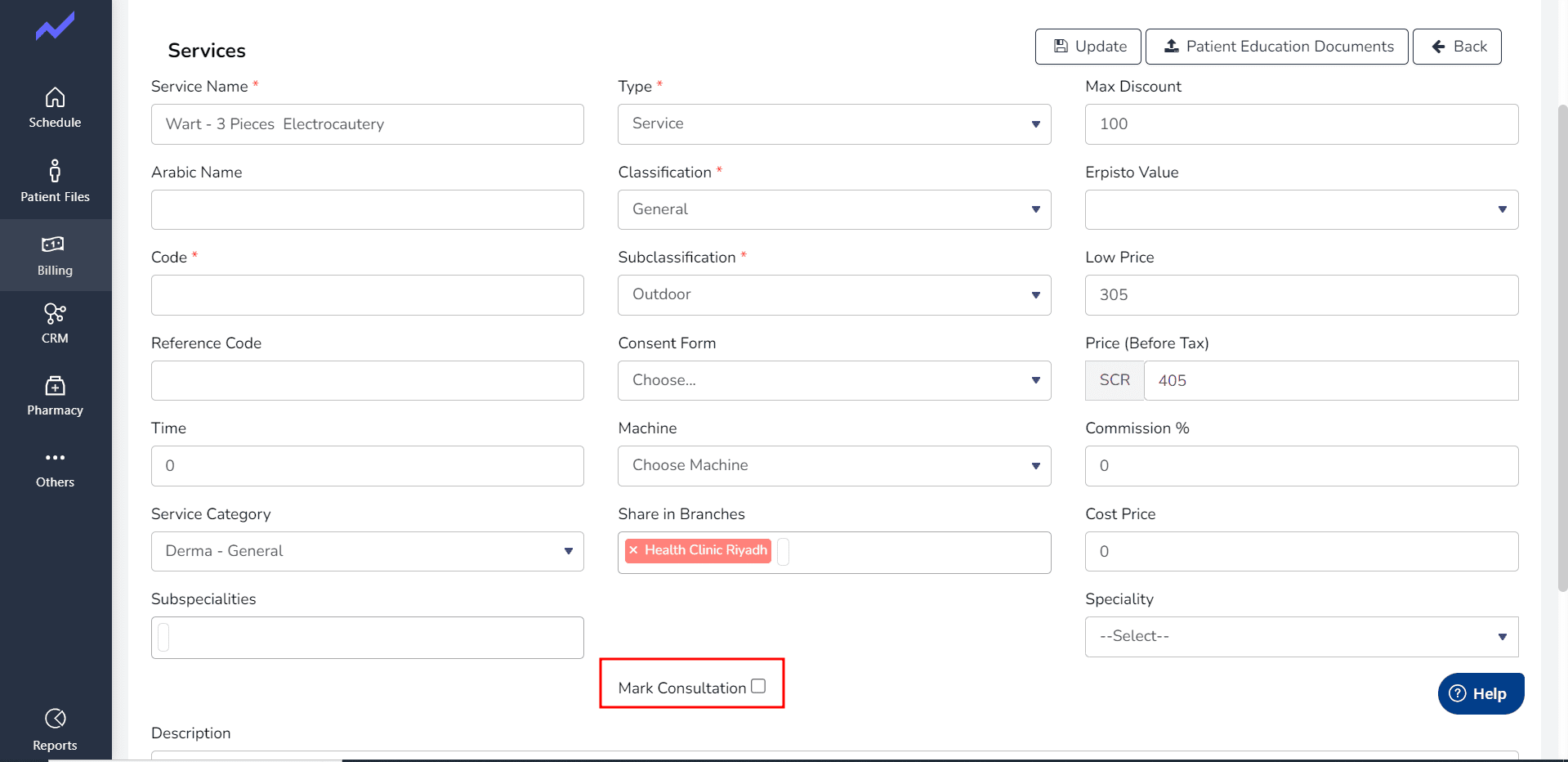
Task: Tick the Mark Consultation checkbox
Action: tap(758, 686)
